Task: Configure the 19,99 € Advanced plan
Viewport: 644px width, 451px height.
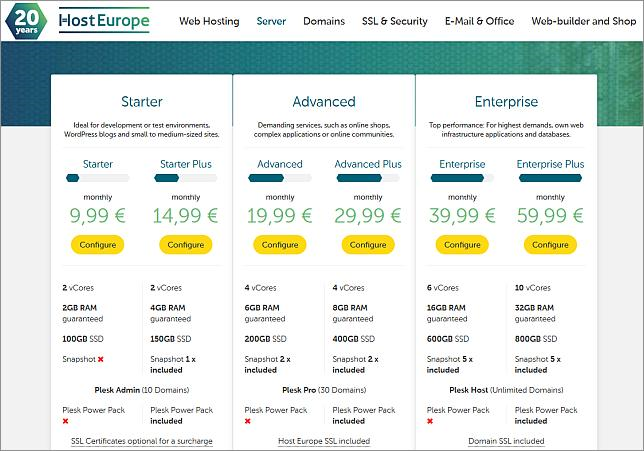Action: (280, 245)
